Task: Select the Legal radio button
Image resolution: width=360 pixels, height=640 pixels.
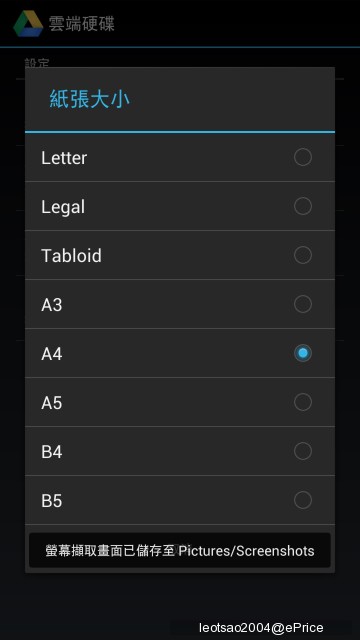Action: (x=303, y=206)
